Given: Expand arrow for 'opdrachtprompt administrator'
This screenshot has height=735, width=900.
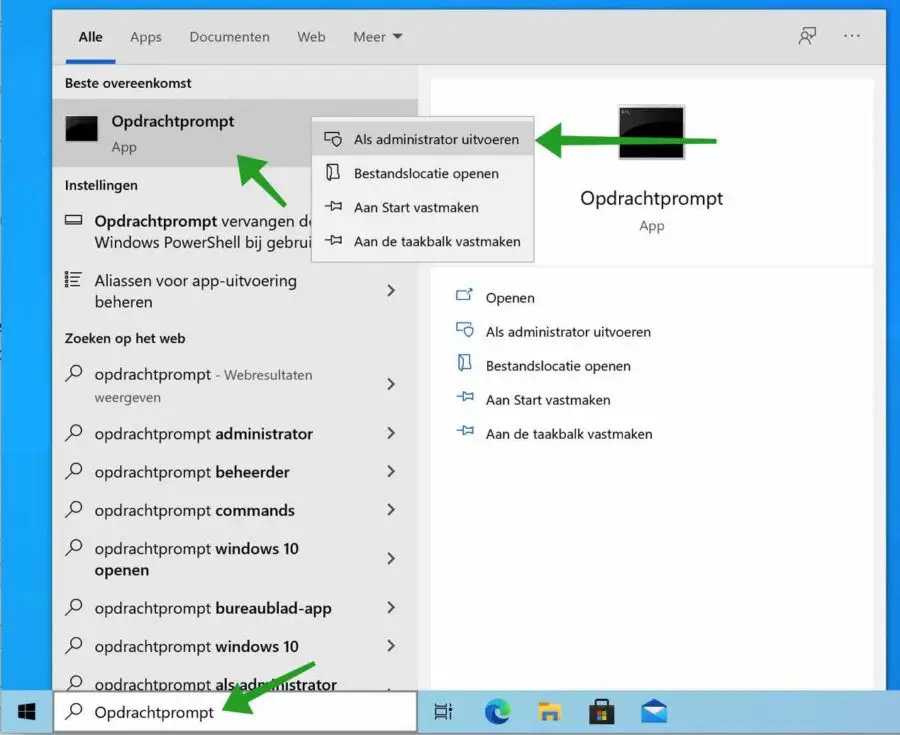Looking at the screenshot, I should 391,433.
